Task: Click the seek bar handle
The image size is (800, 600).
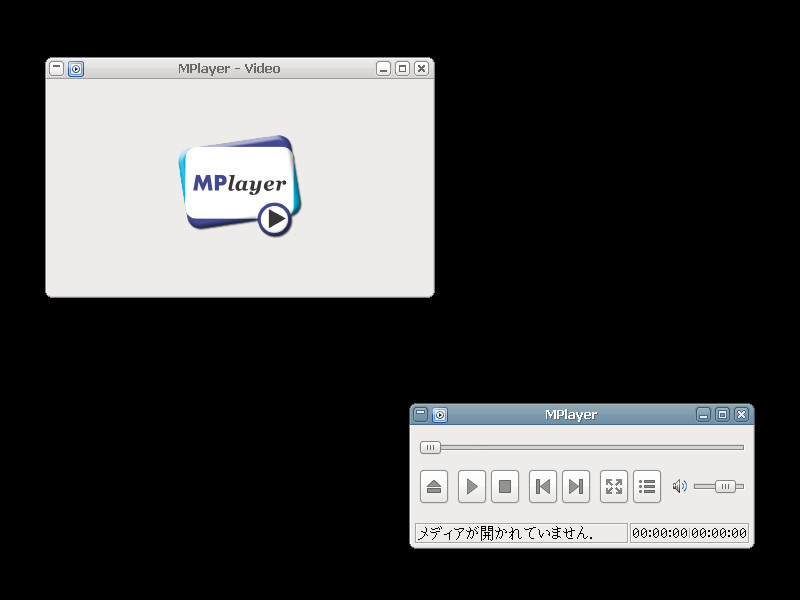Action: 430,447
